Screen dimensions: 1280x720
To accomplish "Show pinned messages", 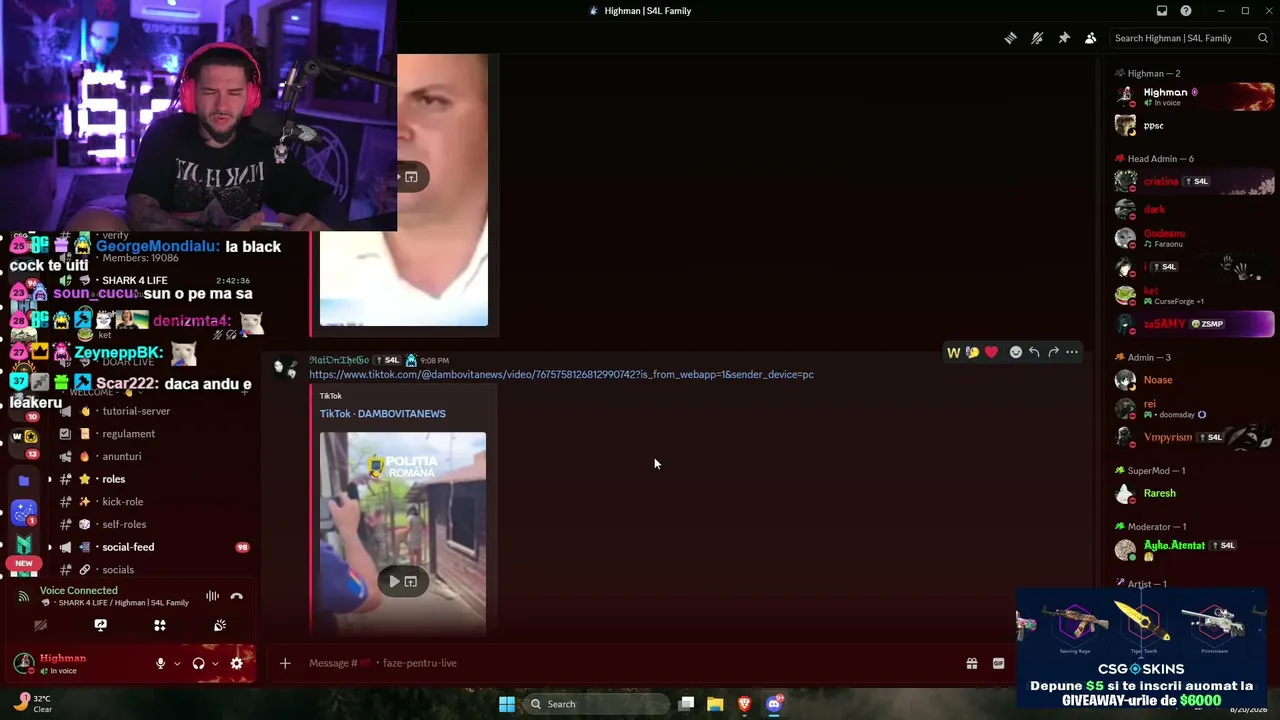I will 1064,38.
